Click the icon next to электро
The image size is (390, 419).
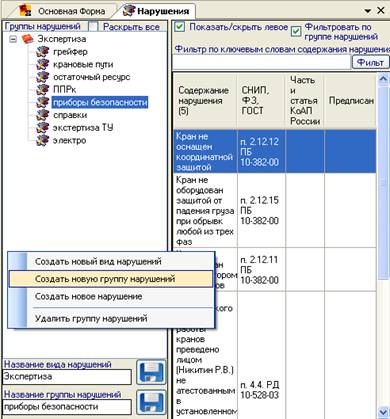[43, 140]
